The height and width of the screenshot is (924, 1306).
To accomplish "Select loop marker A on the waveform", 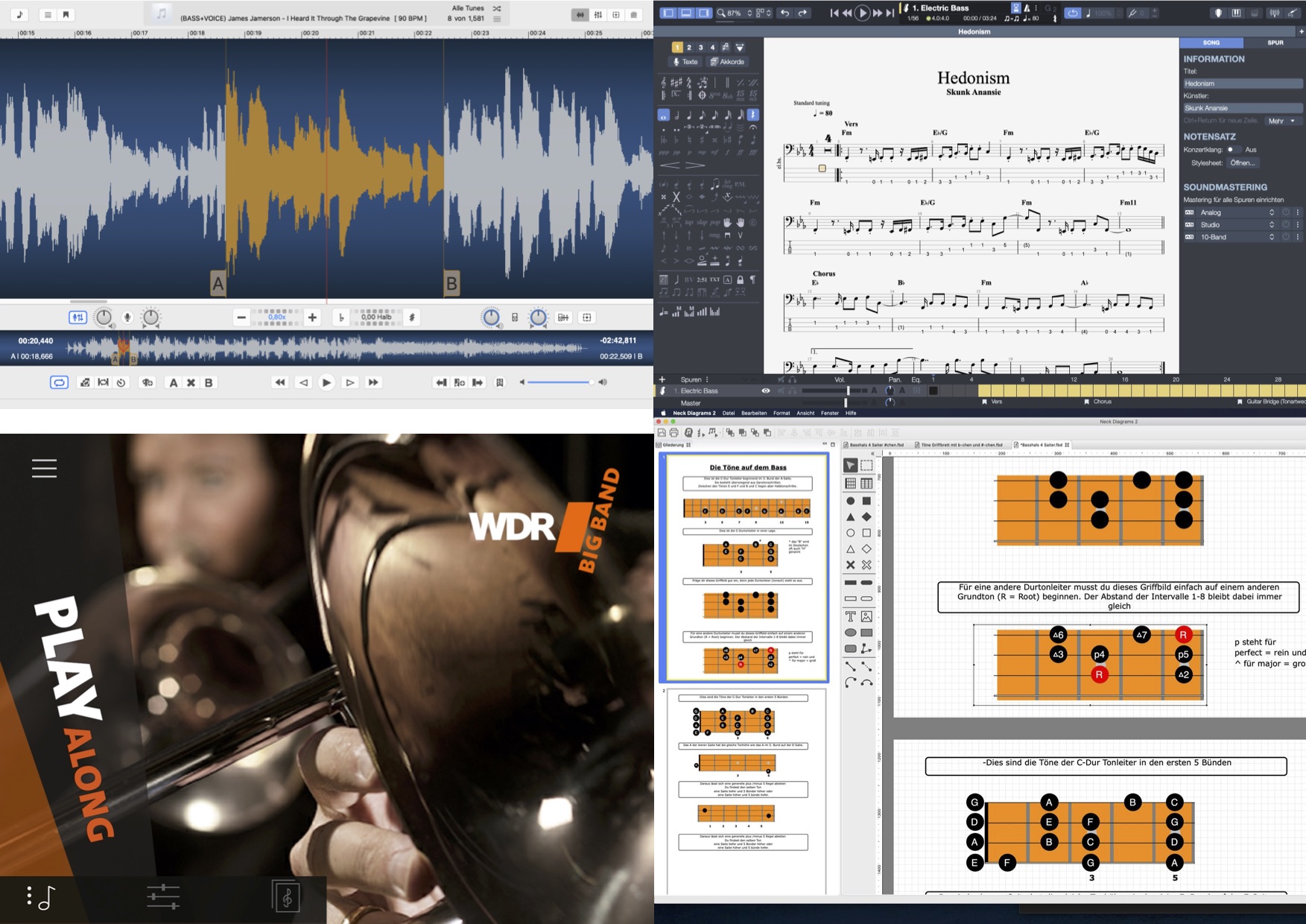I will point(218,283).
